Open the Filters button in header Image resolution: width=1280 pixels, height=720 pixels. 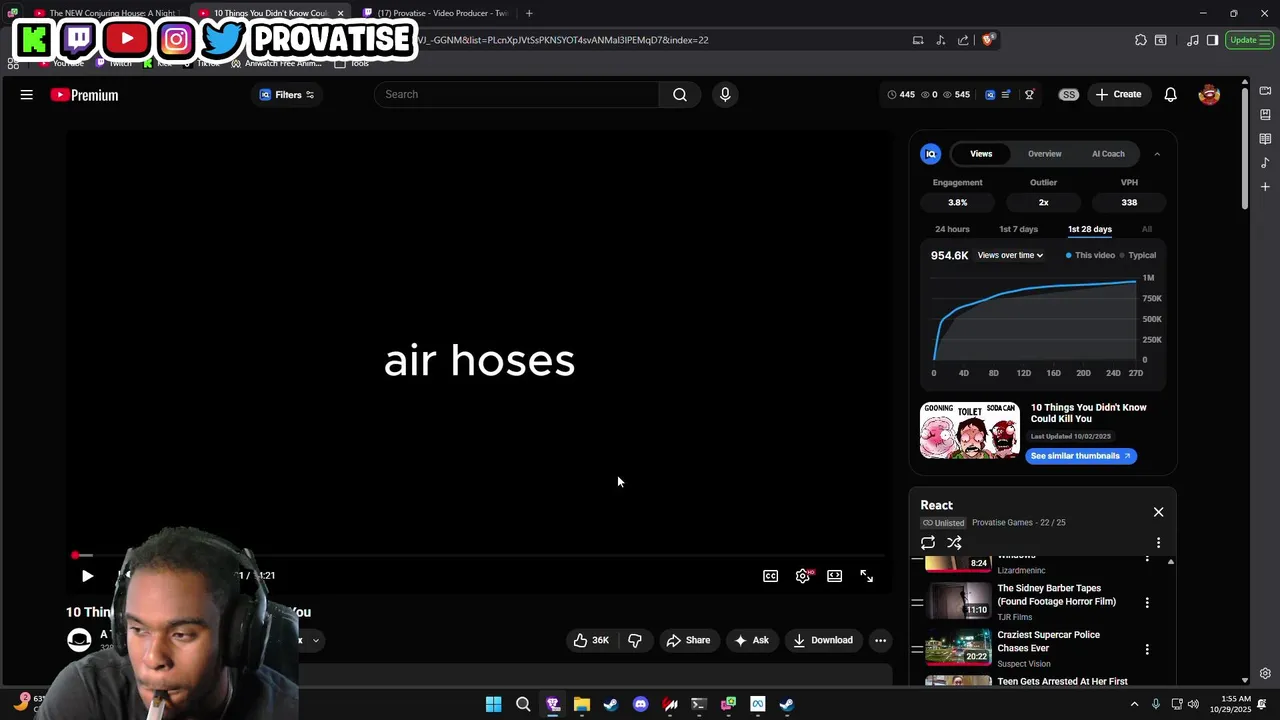tap(287, 95)
